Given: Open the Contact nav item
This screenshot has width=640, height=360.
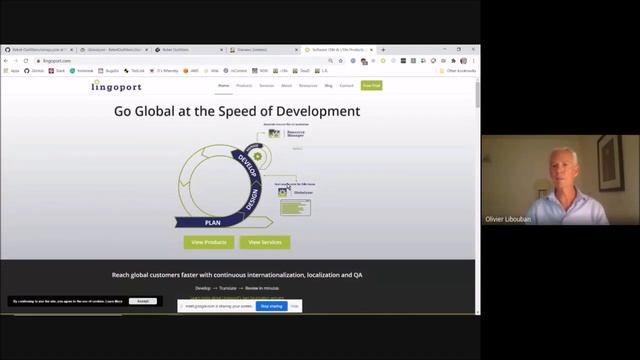Looking at the screenshot, I should coord(347,86).
